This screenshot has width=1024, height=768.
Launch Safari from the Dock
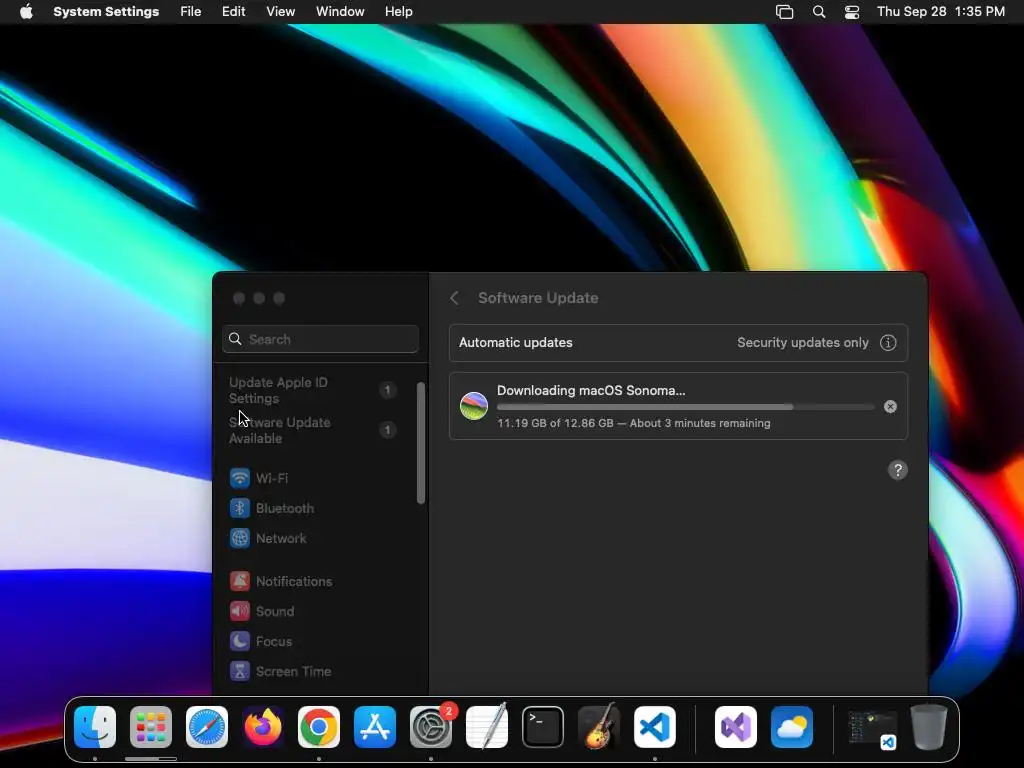[207, 727]
